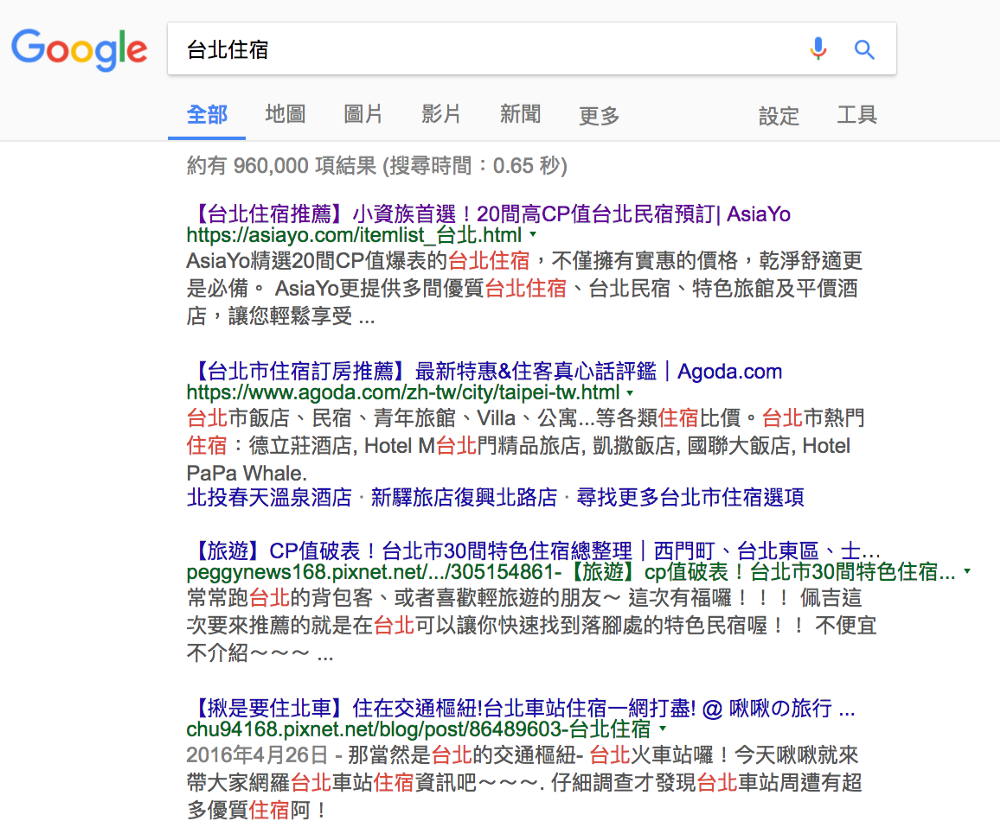The image size is (1000, 833).
Task: Open the 新聞 tab
Action: pyautogui.click(x=520, y=115)
